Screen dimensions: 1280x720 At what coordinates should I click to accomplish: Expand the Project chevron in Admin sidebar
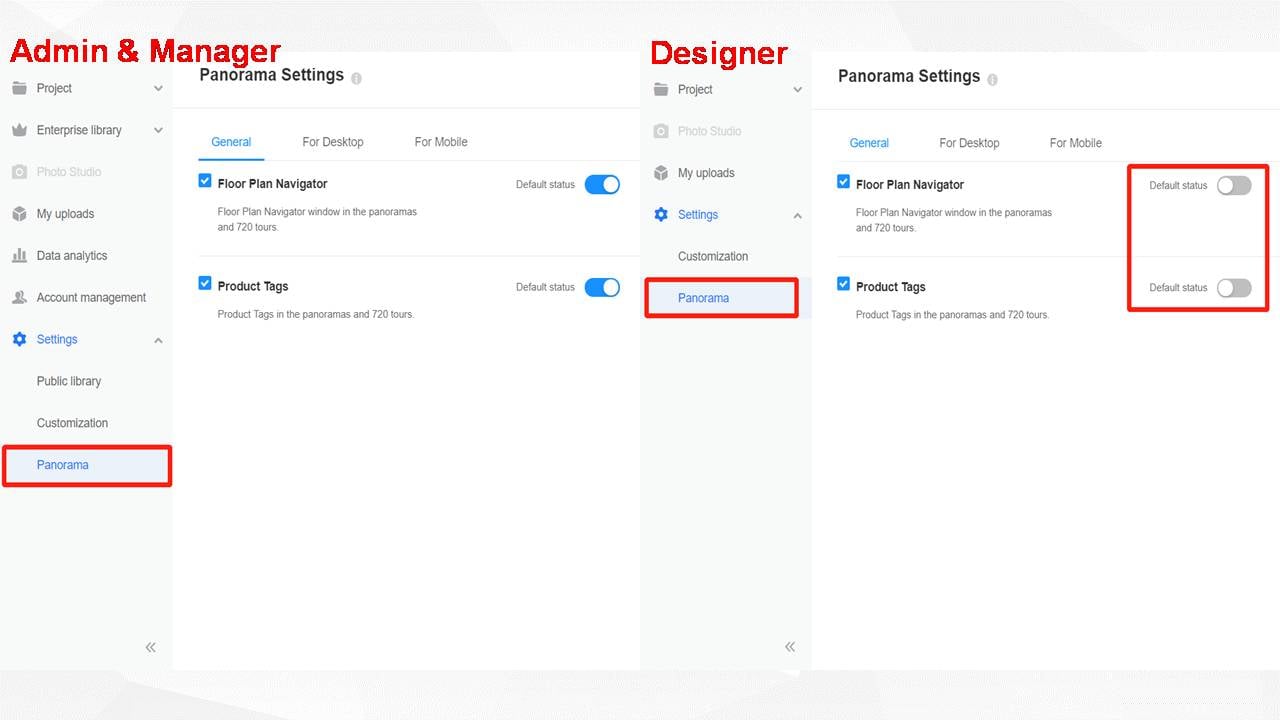(158, 89)
